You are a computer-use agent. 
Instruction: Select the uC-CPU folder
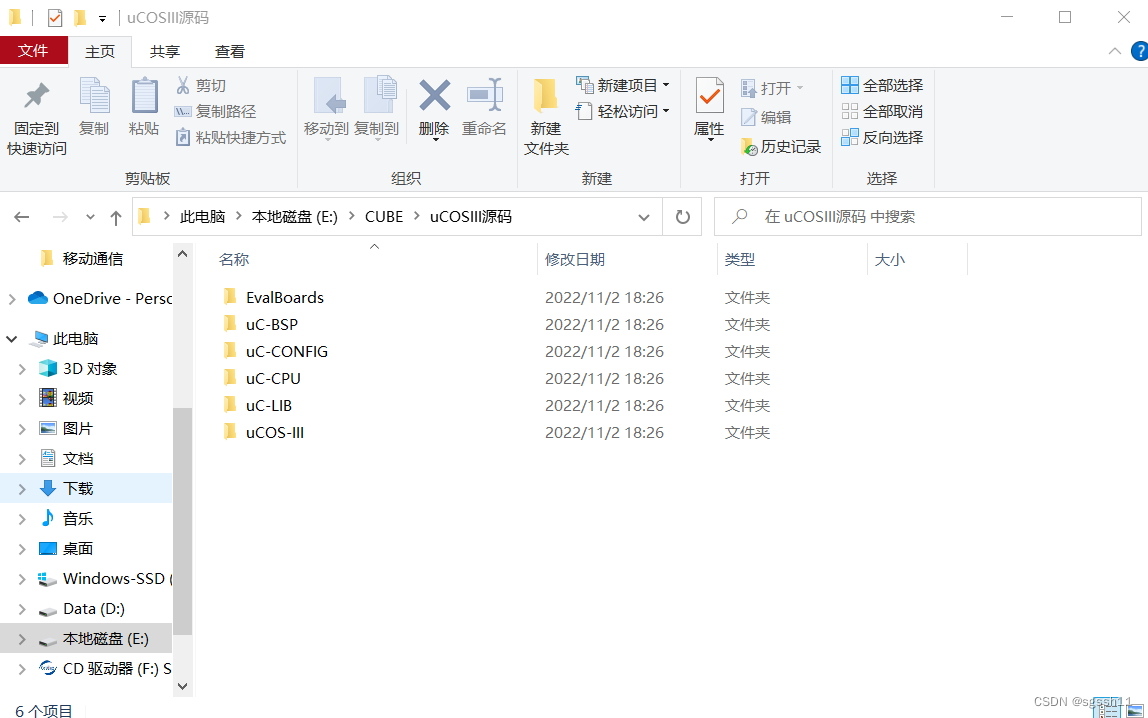(x=273, y=378)
